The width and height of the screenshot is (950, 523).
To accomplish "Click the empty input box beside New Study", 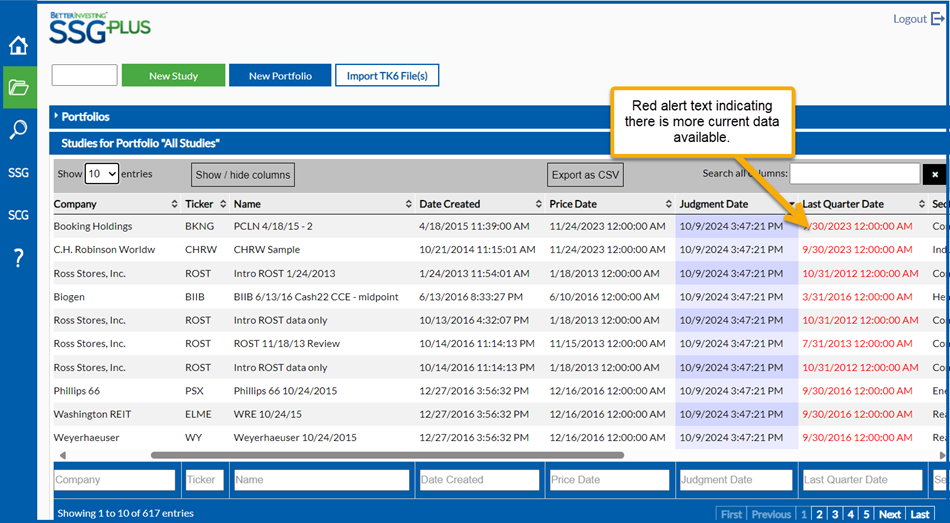I will point(84,75).
